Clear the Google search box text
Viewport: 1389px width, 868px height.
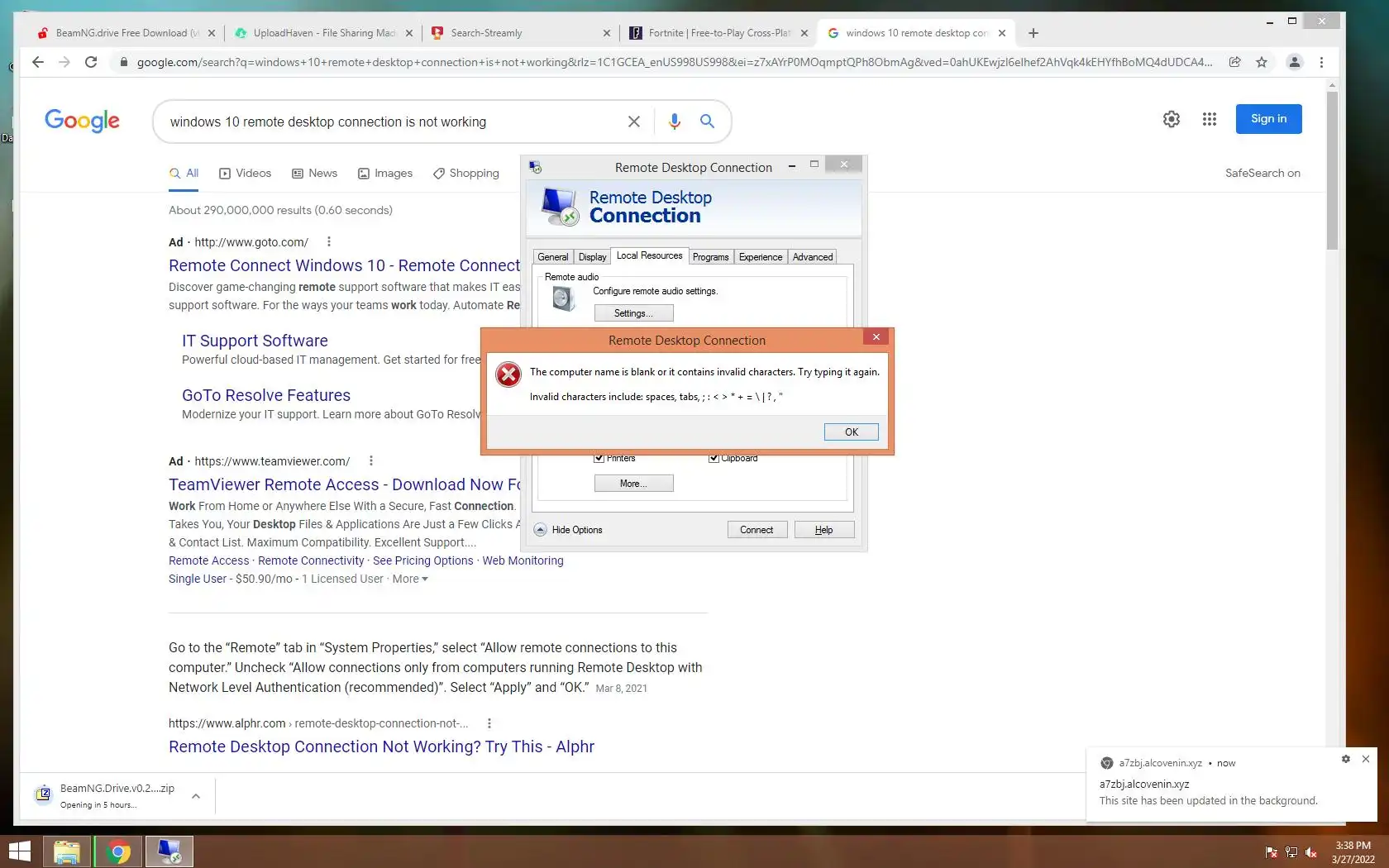(x=634, y=122)
